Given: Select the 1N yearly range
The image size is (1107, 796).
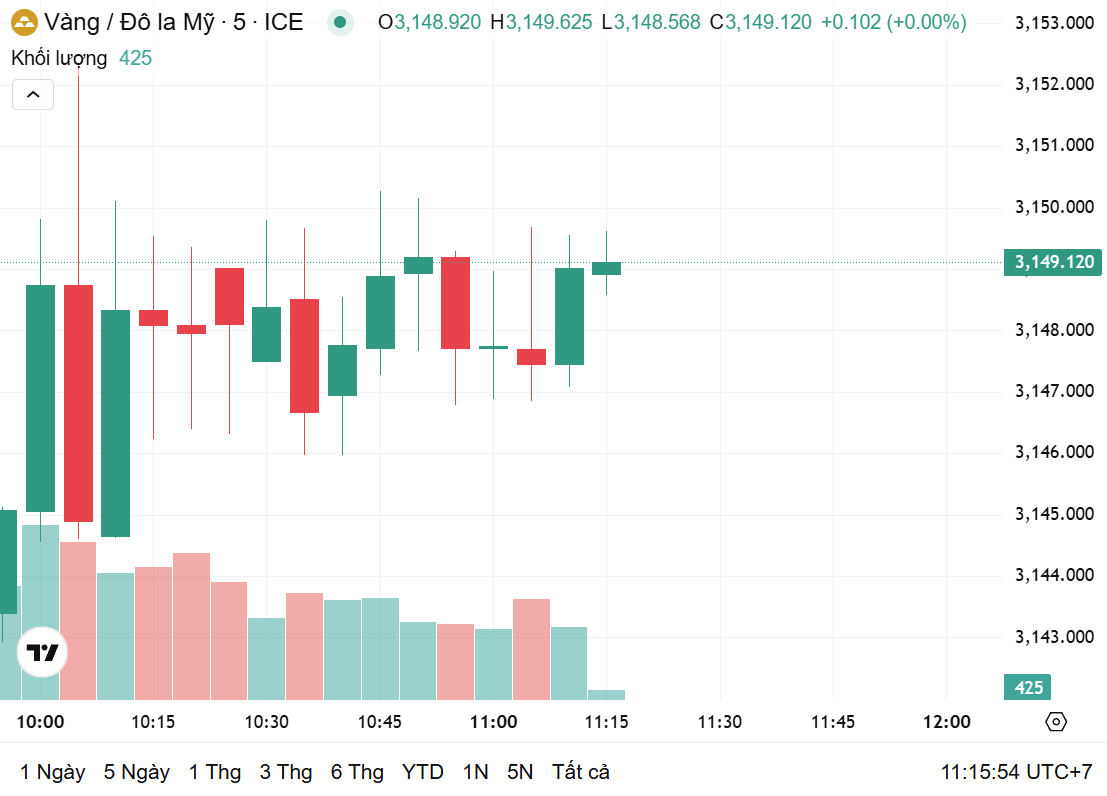Looking at the screenshot, I should pyautogui.click(x=476, y=772).
